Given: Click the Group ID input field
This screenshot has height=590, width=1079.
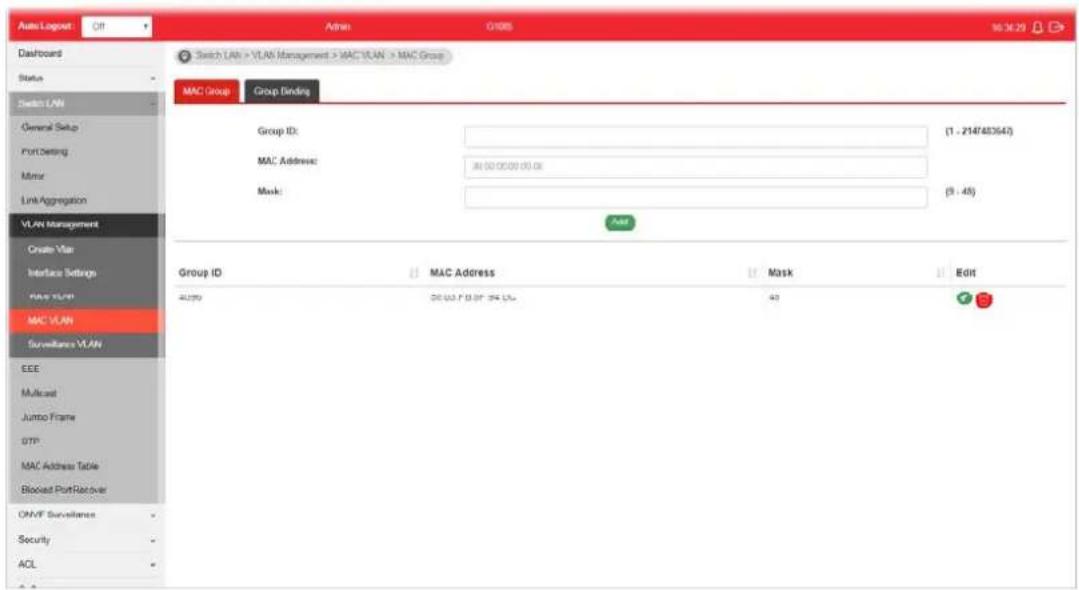Looking at the screenshot, I should (x=696, y=136).
